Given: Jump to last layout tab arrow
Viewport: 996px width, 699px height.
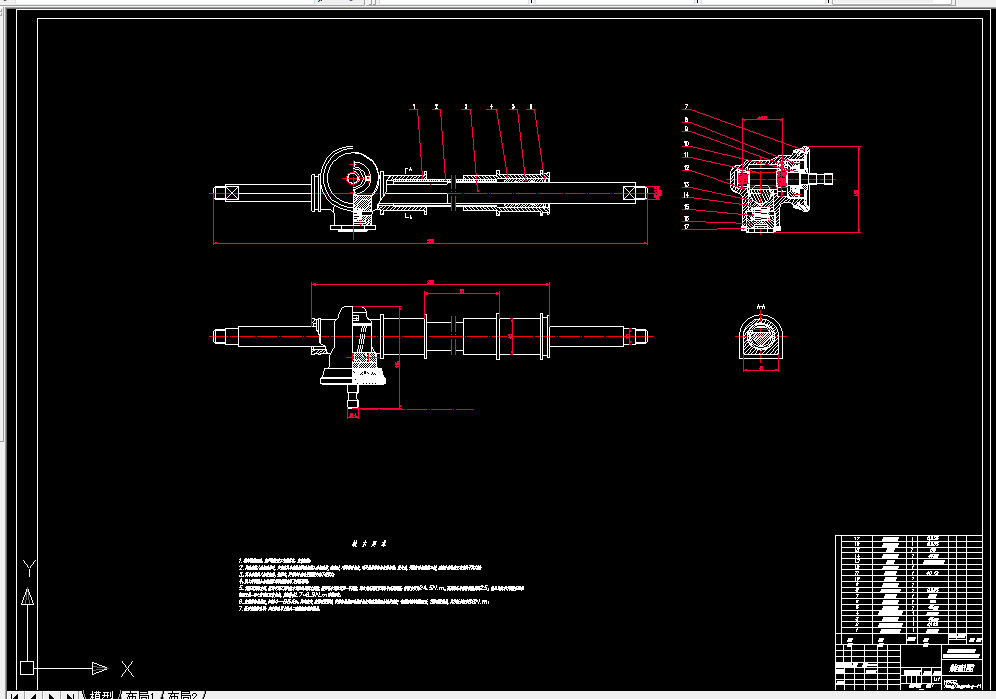Looking at the screenshot, I should (70, 695).
